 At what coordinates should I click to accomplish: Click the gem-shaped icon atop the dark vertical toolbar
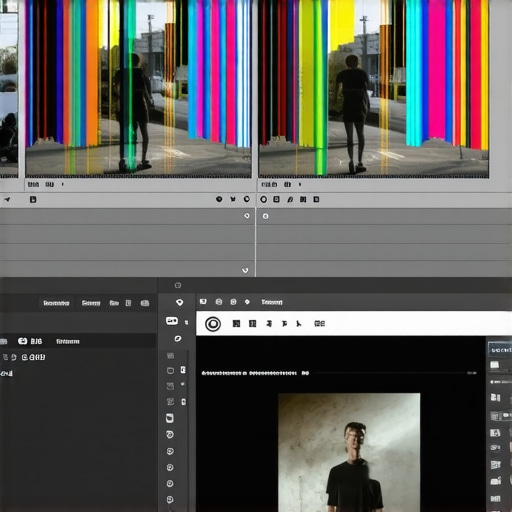[x=180, y=302]
